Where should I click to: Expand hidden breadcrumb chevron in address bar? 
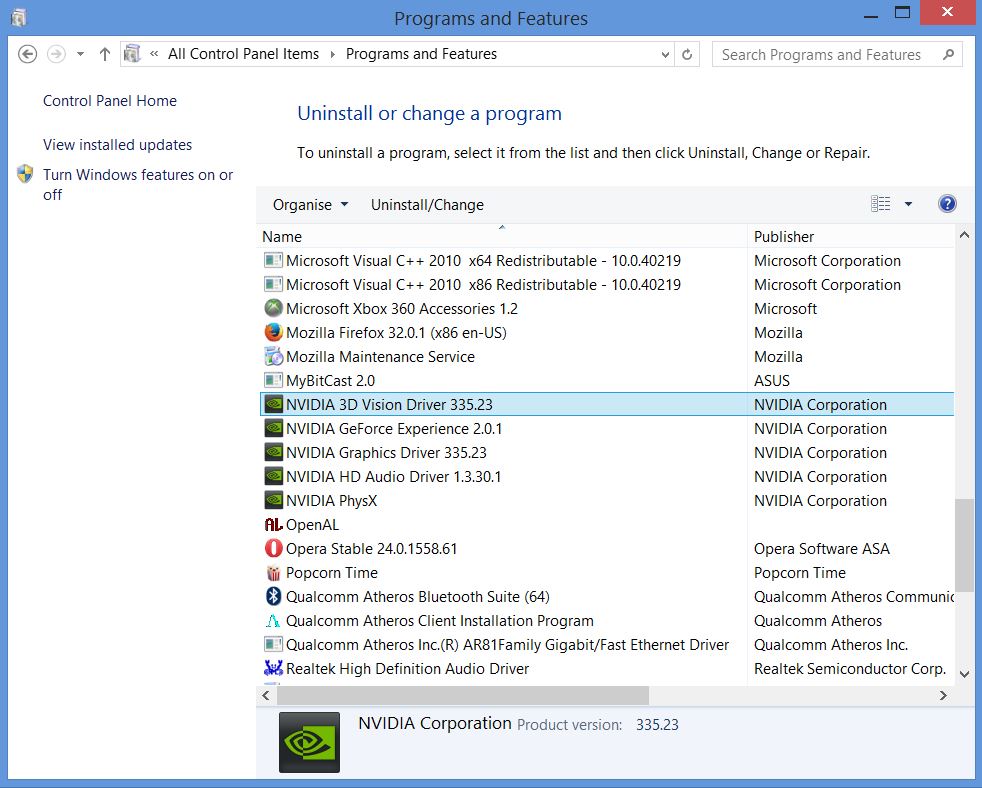(x=154, y=54)
